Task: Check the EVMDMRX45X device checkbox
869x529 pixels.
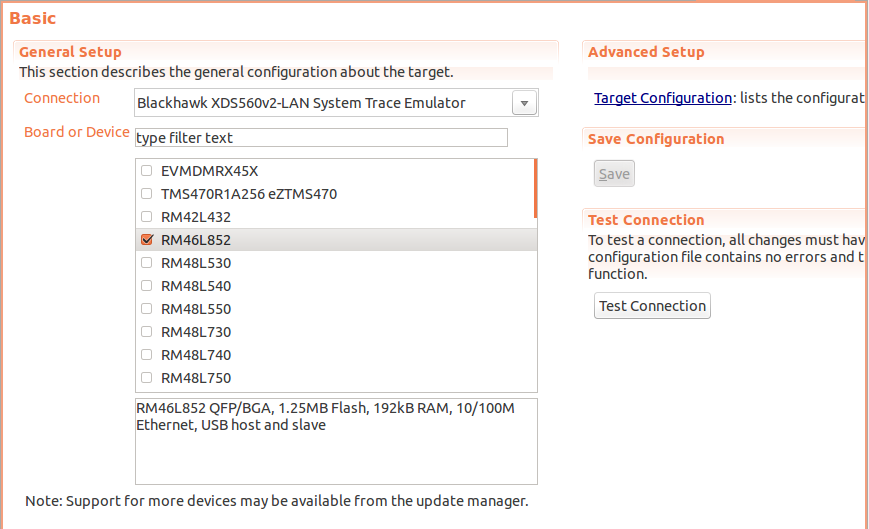Action: click(147, 171)
